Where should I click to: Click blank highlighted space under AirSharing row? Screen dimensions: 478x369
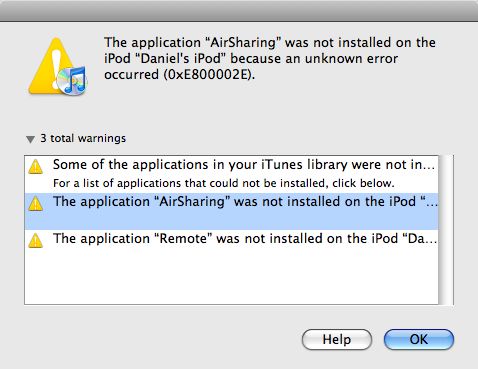tap(232, 220)
